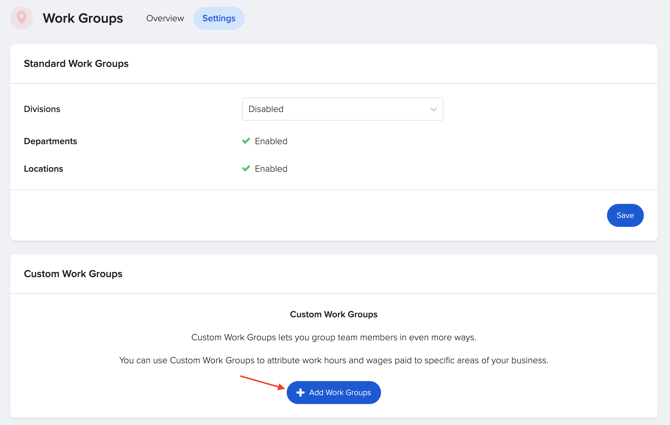
Task: Click the plus icon in Add Work Groups
Action: [x=300, y=393]
